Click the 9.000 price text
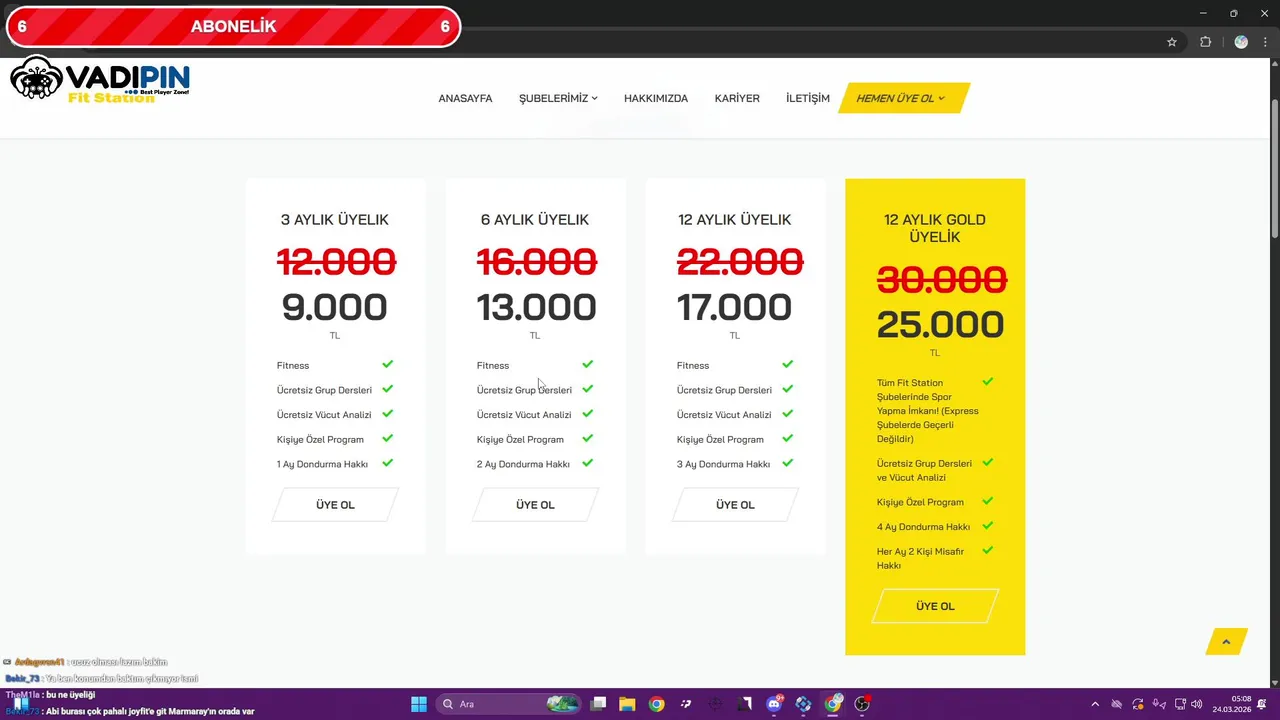Image resolution: width=1280 pixels, height=720 pixels. 335,307
